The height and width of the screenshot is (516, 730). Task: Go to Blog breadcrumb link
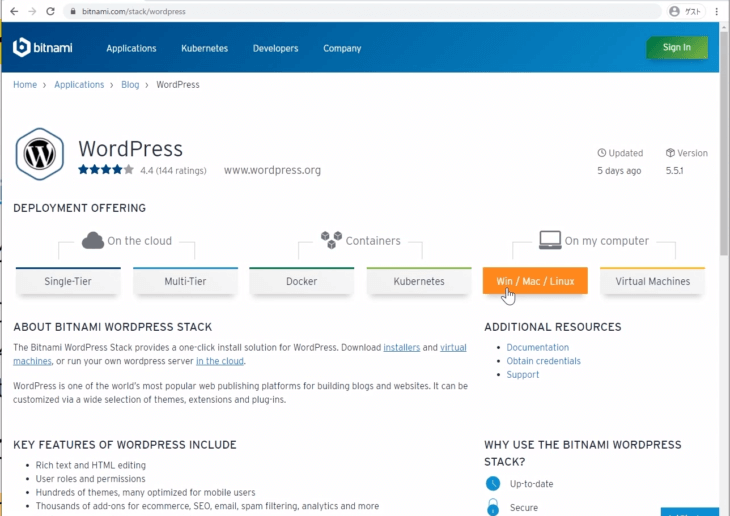coord(130,85)
